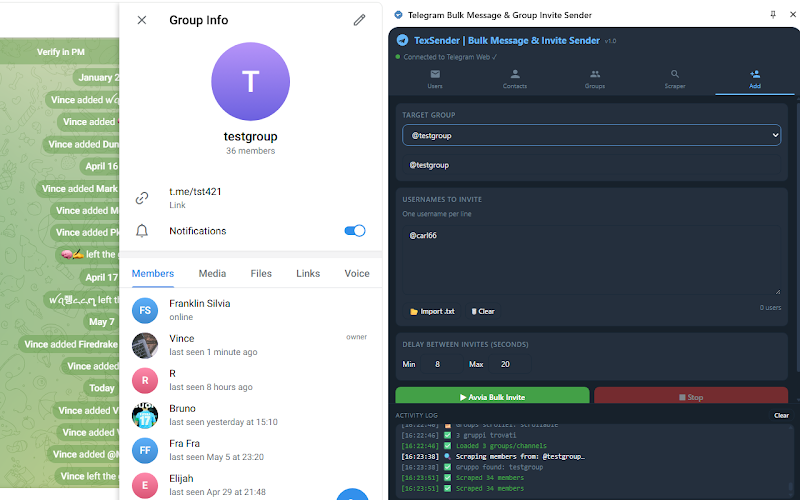Click the pink R avatar
The height and width of the screenshot is (500, 800).
[145, 380]
